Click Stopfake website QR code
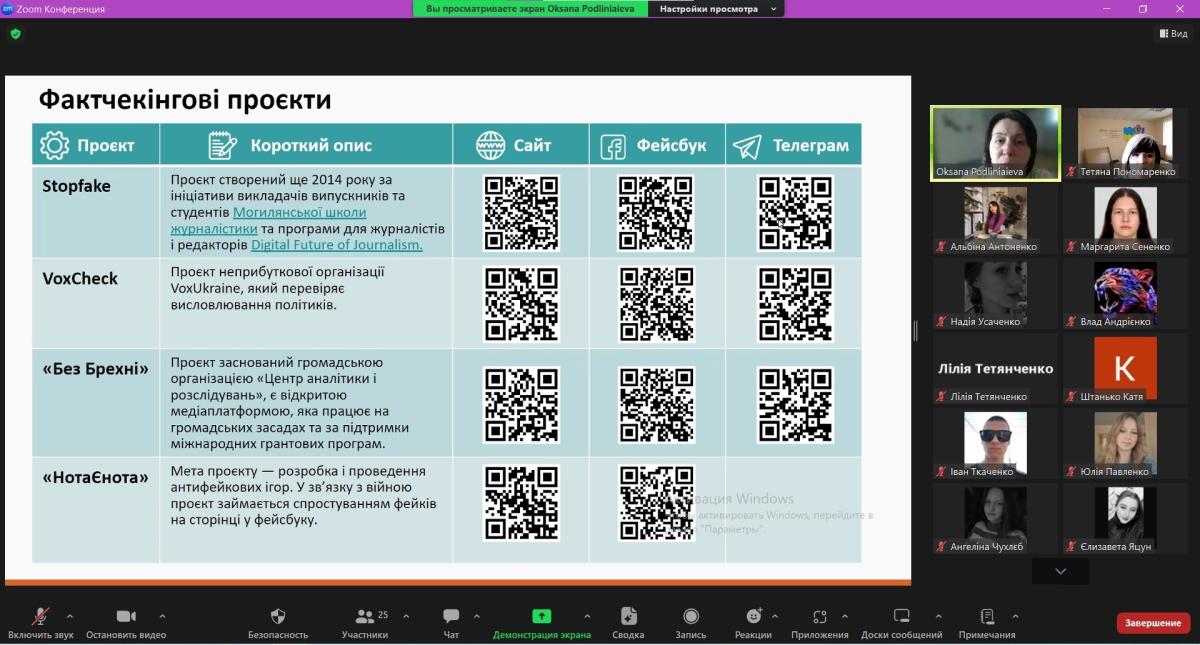The height and width of the screenshot is (645, 1200). tap(521, 212)
